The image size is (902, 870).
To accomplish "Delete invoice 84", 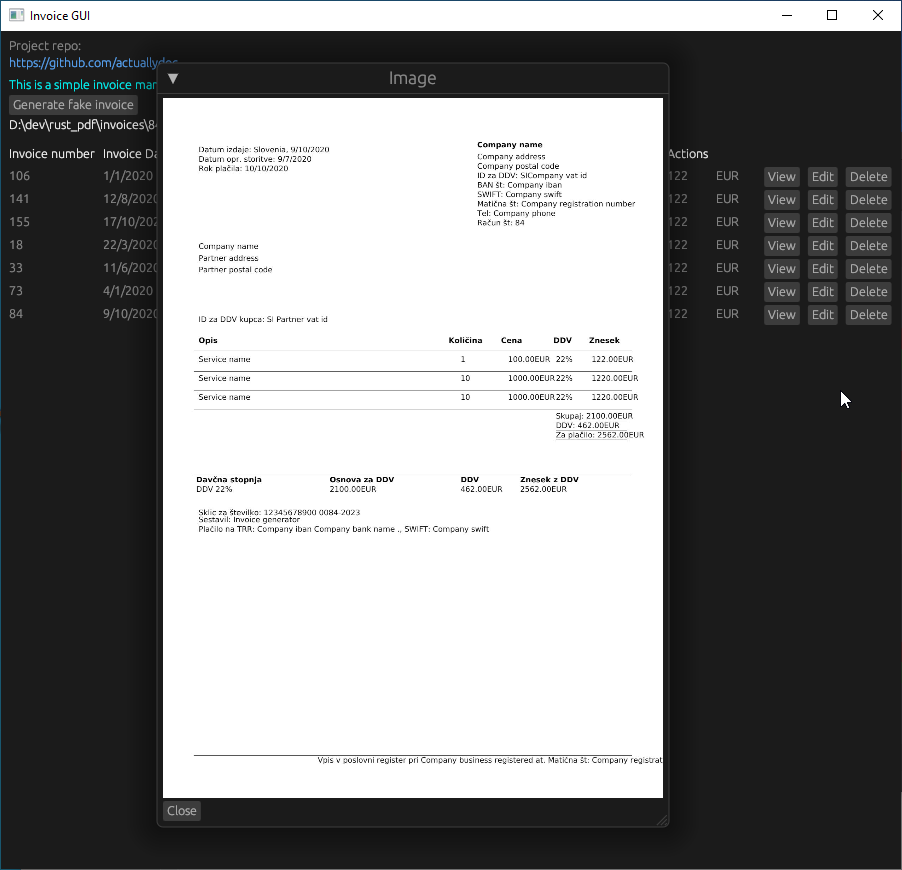I will click(x=869, y=315).
